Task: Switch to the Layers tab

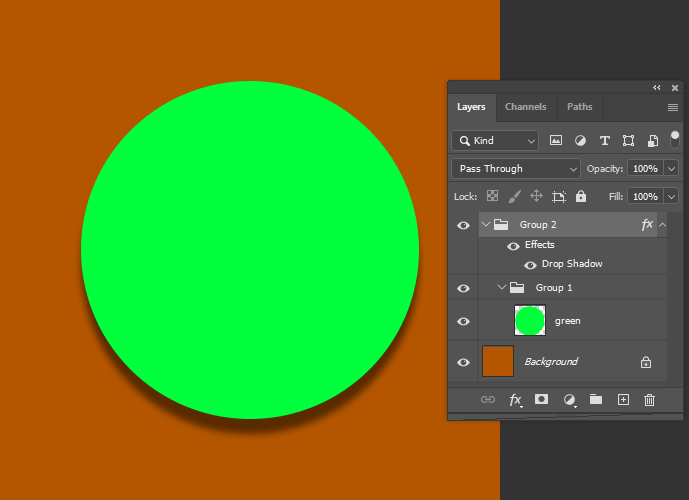Action: pos(471,107)
